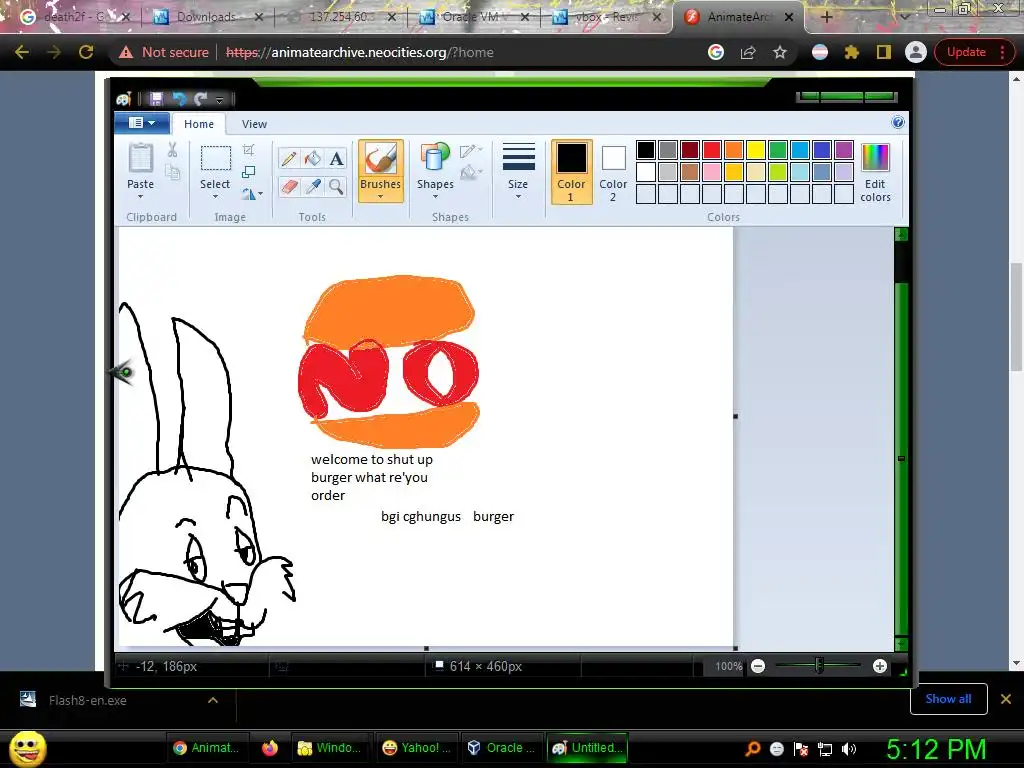Select the Eraser tool

pyautogui.click(x=288, y=187)
